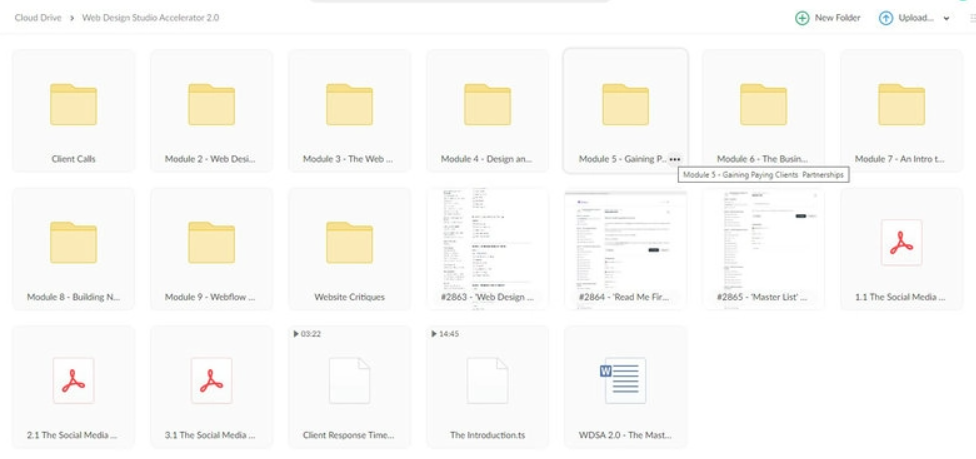Open the Module 6 - The Busin... folder
976x459 pixels.
pyautogui.click(x=764, y=110)
